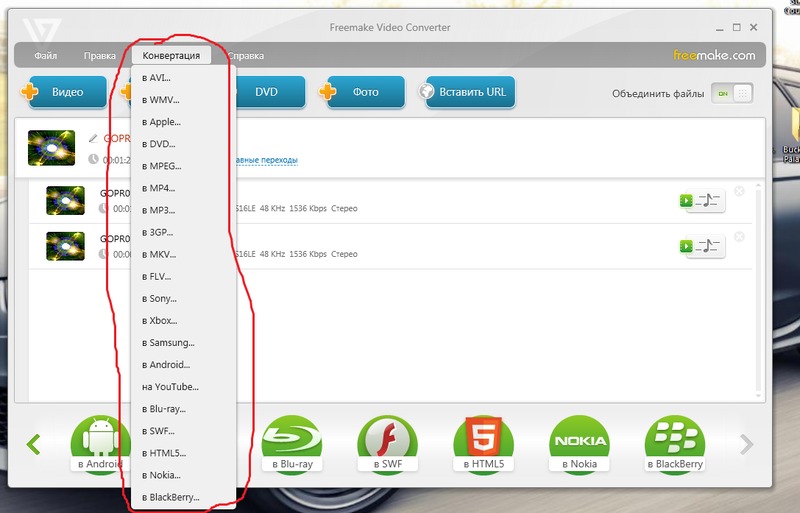This screenshot has width=800, height=513.
Task: Choose в AVI... from menu
Action: (183, 78)
